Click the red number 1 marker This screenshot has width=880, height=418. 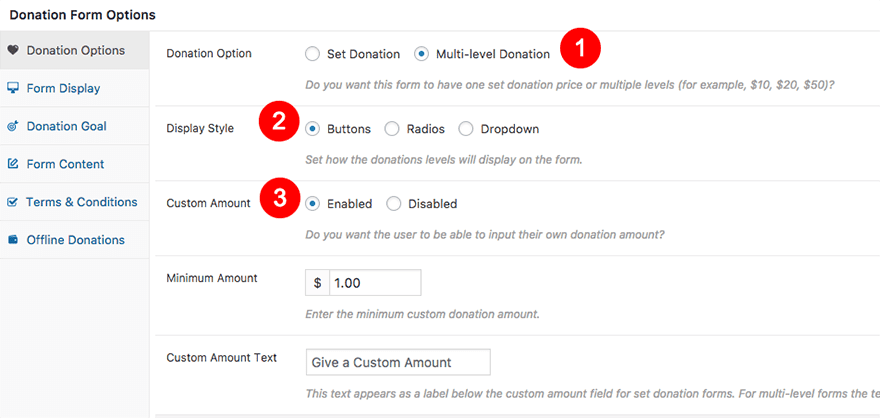(579, 47)
